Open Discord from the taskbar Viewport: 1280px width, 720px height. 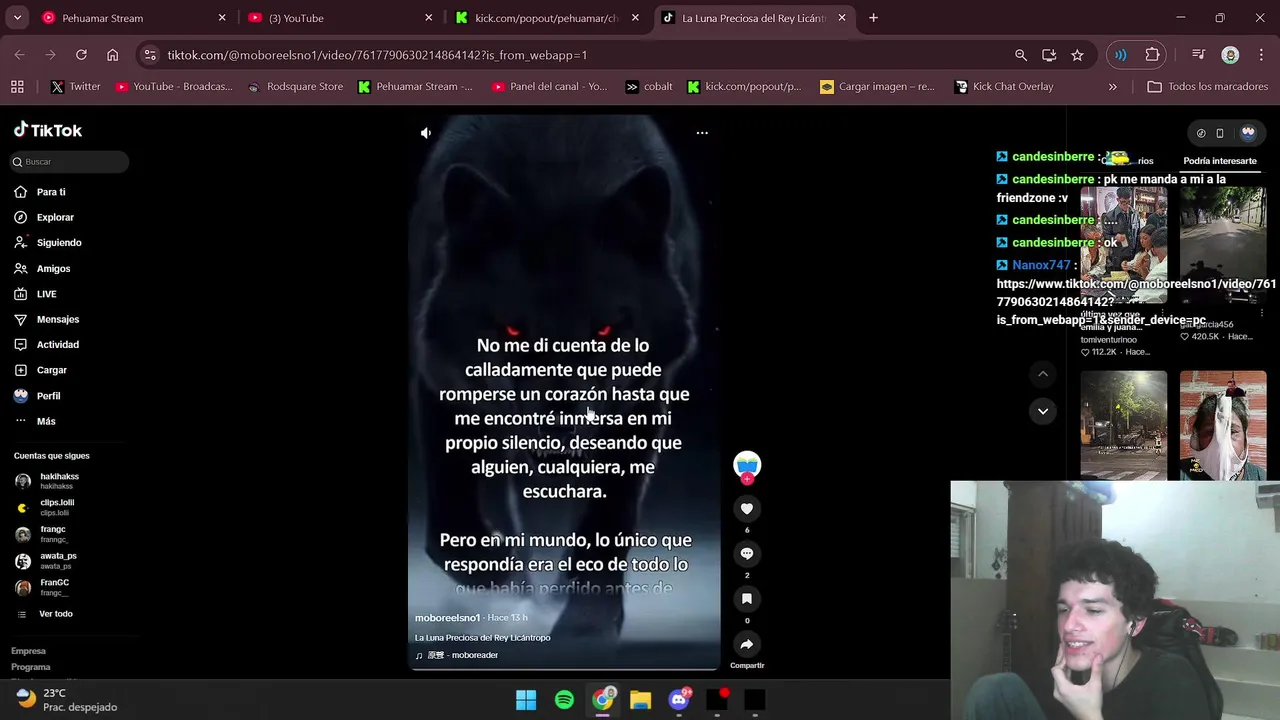pyautogui.click(x=679, y=700)
